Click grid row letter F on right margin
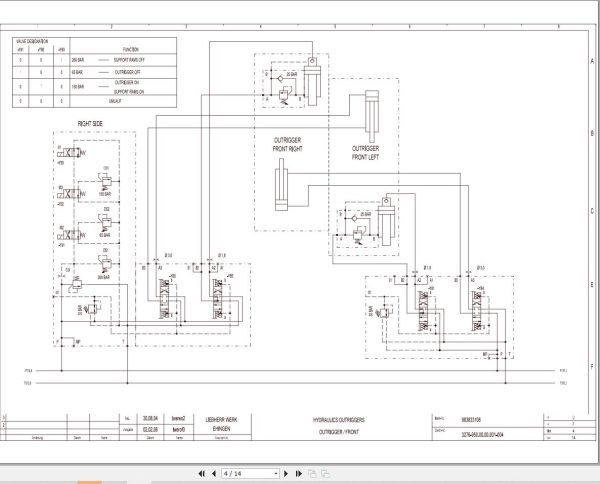The image size is (600, 484). [x=592, y=366]
